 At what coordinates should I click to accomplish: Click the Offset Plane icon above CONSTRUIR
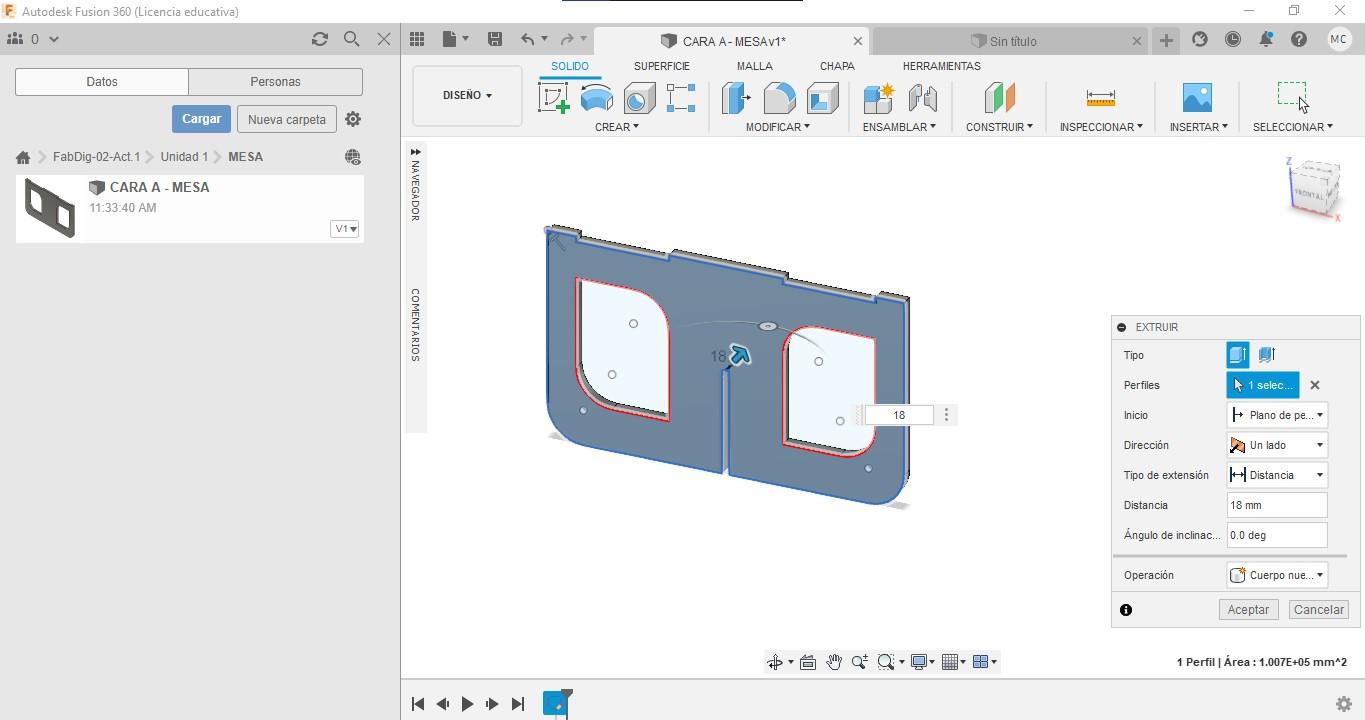click(x=999, y=98)
